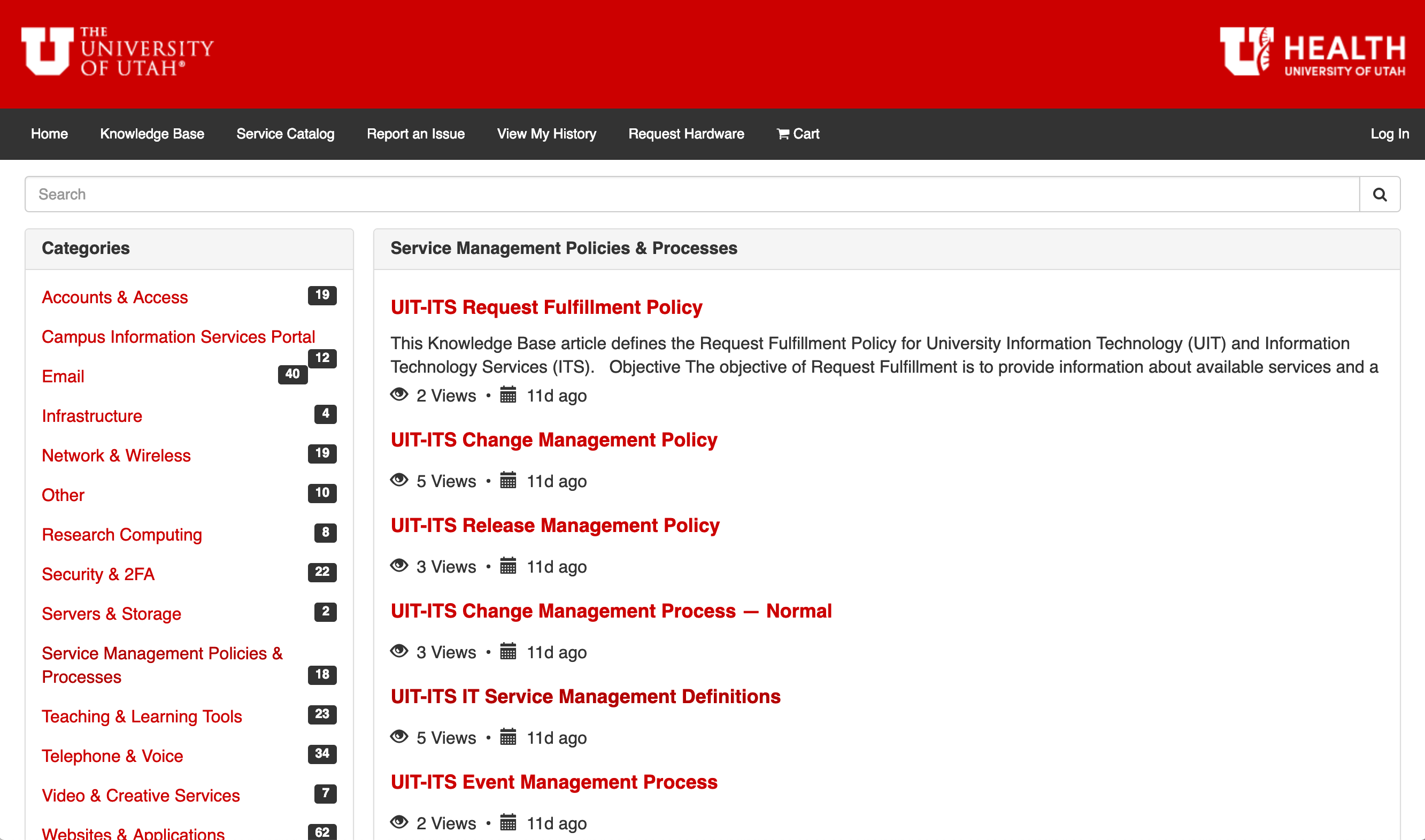Select the Report an Issue tab
The width and height of the screenshot is (1425, 840).
(416, 134)
